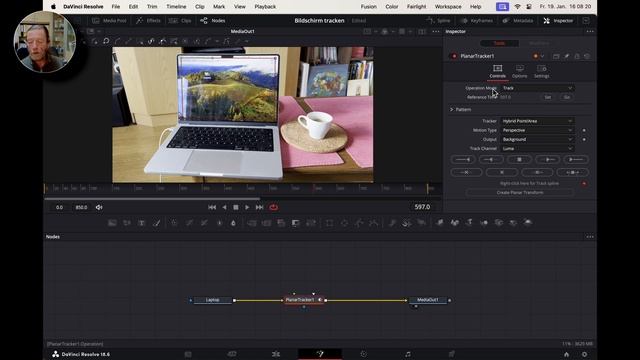Open the Nodes panel options menu
The width and height of the screenshot is (640, 360).
point(590,237)
